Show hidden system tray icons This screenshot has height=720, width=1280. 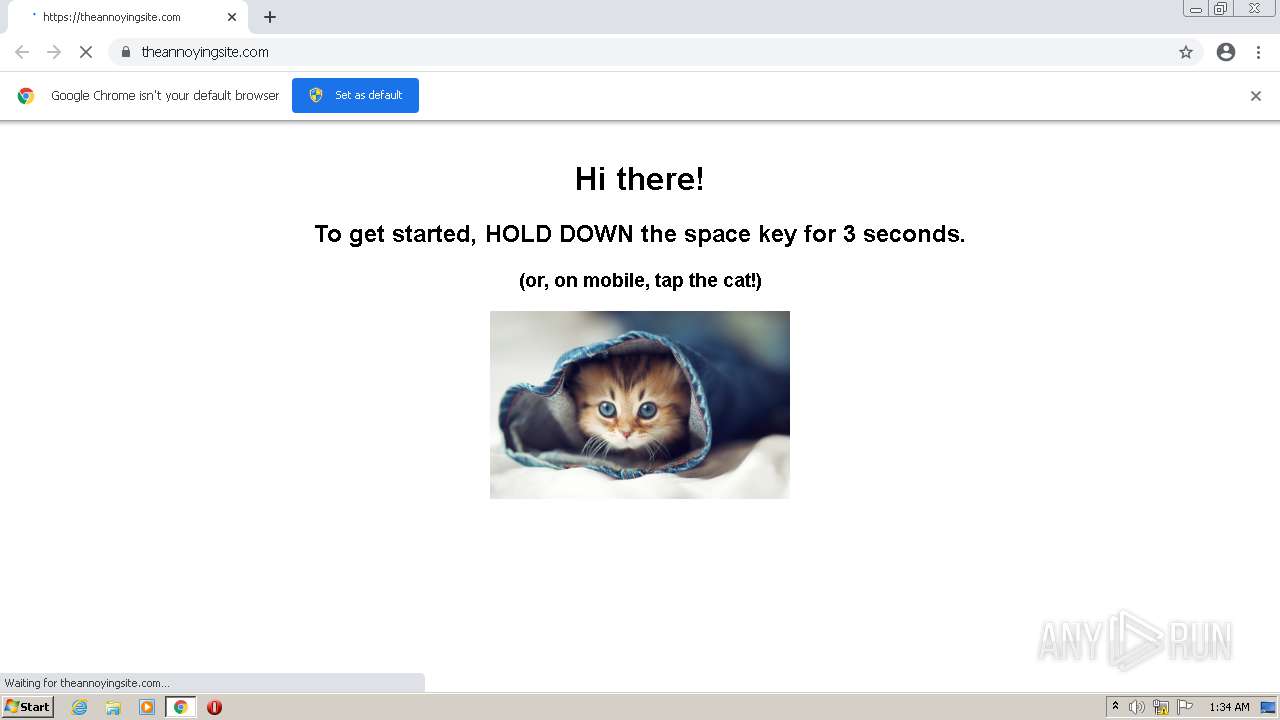(x=1115, y=707)
